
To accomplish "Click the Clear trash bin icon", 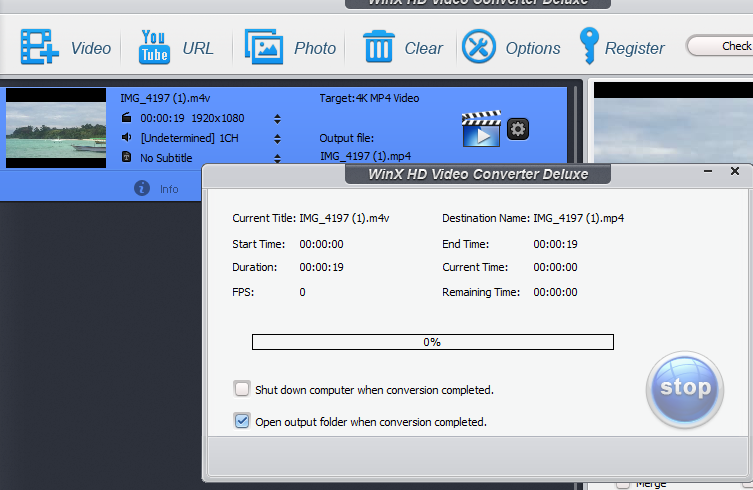I will coord(379,47).
